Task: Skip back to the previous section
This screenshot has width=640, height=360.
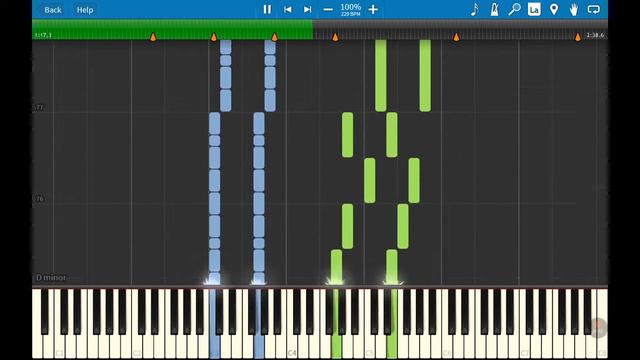Action: (287, 9)
